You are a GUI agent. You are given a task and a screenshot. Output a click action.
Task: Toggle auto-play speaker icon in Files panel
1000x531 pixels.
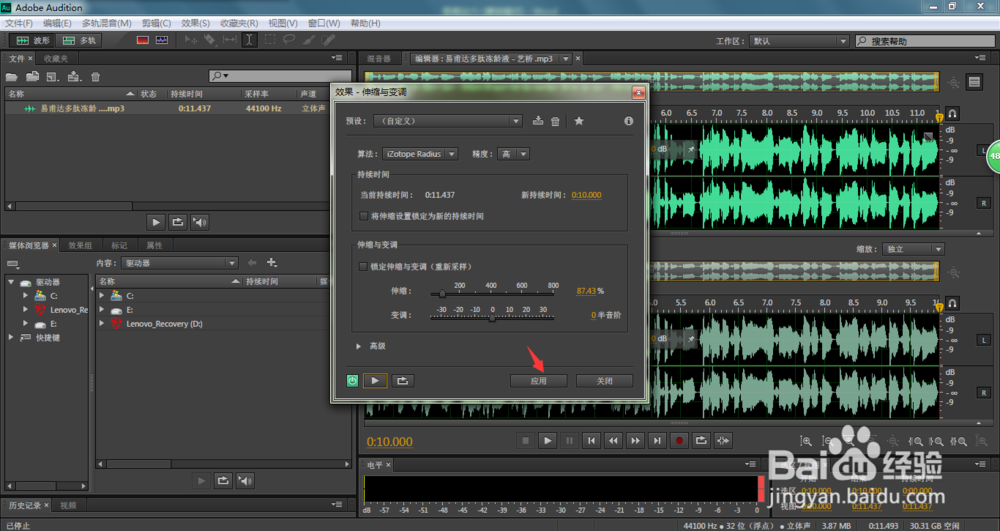pyautogui.click(x=200, y=222)
